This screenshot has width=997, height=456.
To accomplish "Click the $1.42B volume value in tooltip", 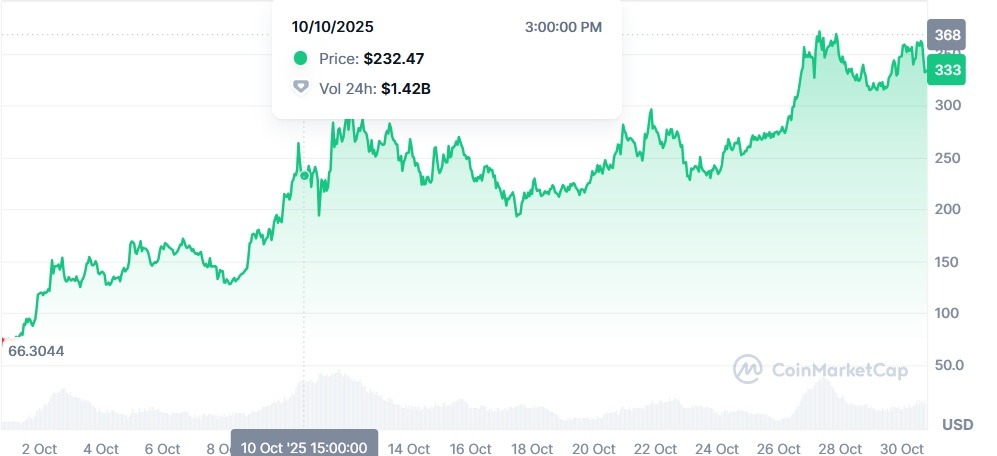I will [x=406, y=88].
